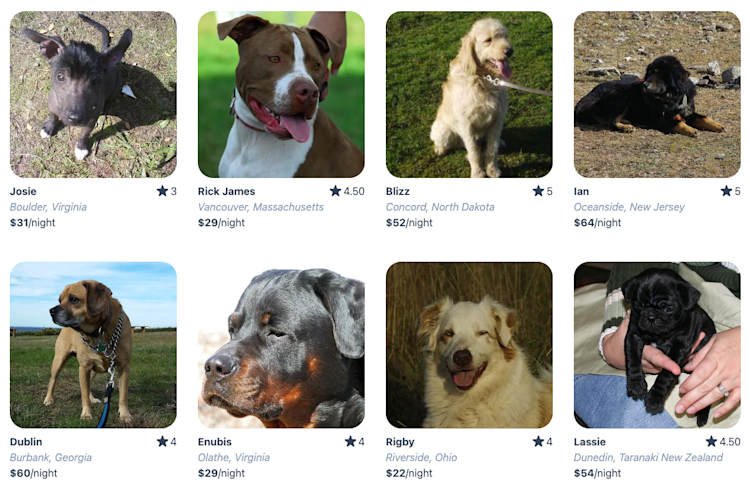Click the star icon beside Rick James' 4.50 rating
Image resolution: width=750 pixels, height=486 pixels.
[335, 191]
